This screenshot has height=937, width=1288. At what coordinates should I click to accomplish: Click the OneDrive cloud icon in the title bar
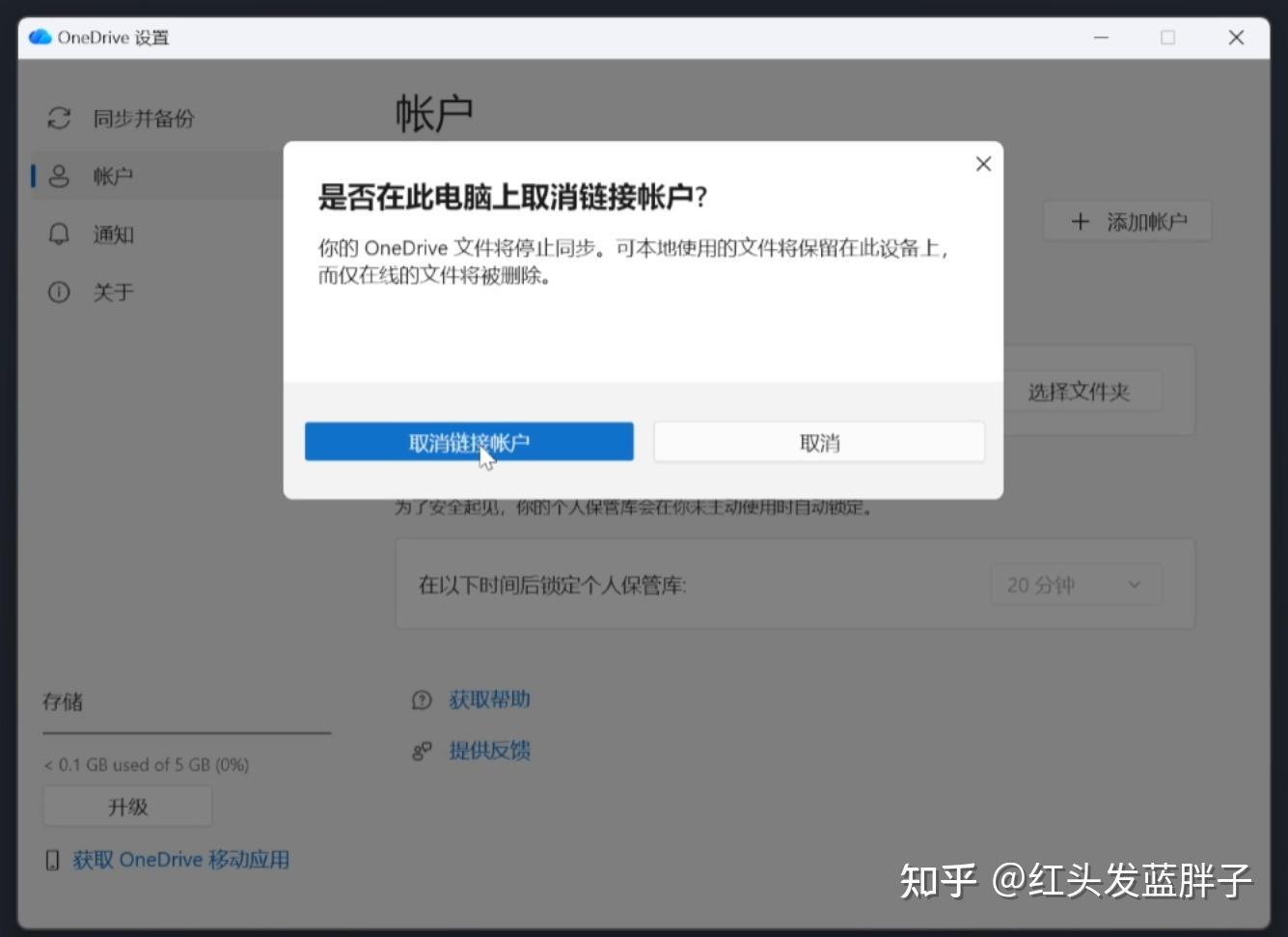coord(40,38)
